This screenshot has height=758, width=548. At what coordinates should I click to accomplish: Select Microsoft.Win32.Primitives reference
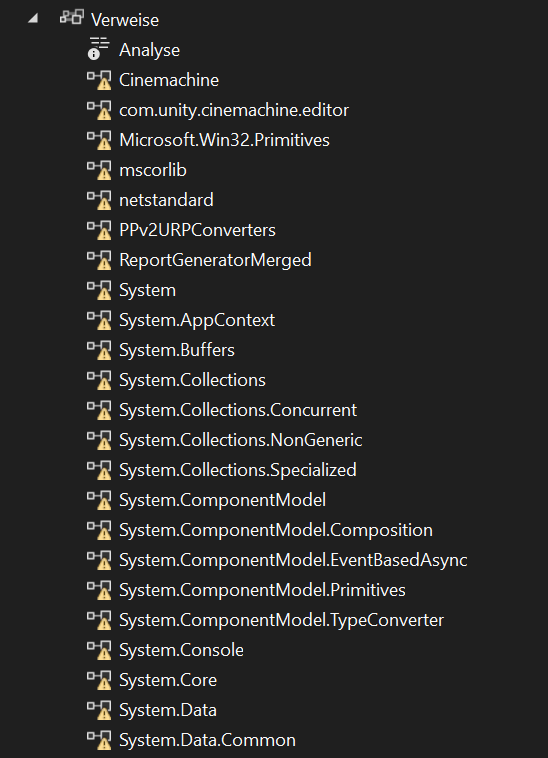224,140
